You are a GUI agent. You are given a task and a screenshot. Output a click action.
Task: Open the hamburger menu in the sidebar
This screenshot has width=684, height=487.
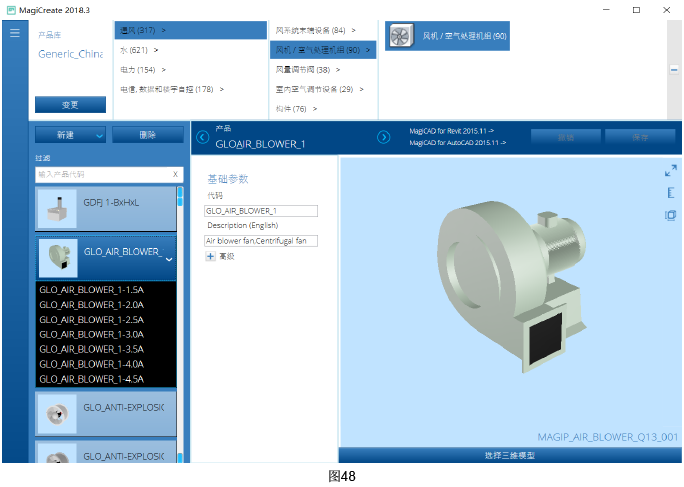(x=15, y=33)
